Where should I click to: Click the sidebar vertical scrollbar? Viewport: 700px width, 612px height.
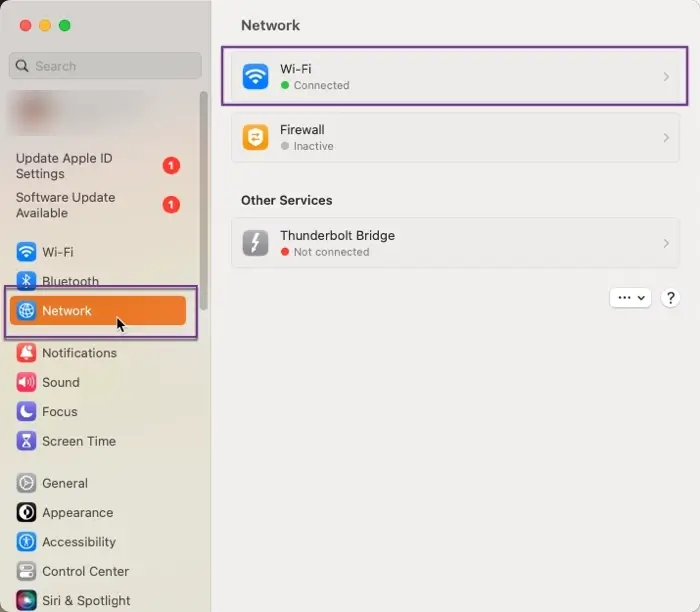click(x=204, y=200)
